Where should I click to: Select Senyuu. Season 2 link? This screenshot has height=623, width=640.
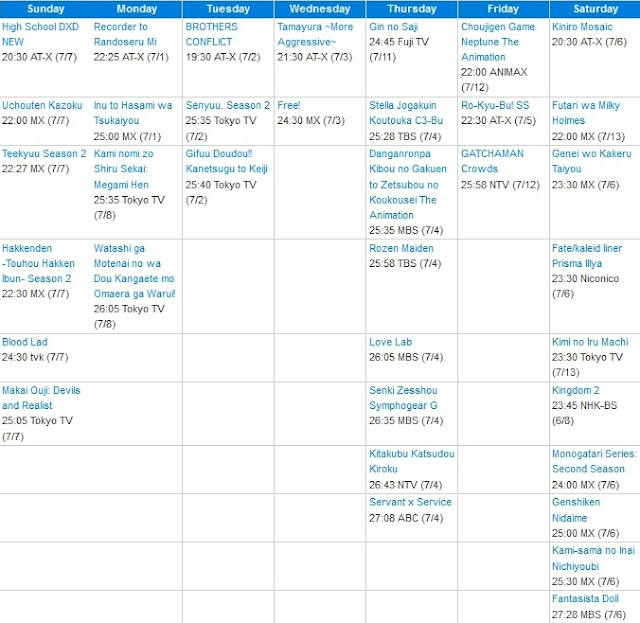(227, 105)
